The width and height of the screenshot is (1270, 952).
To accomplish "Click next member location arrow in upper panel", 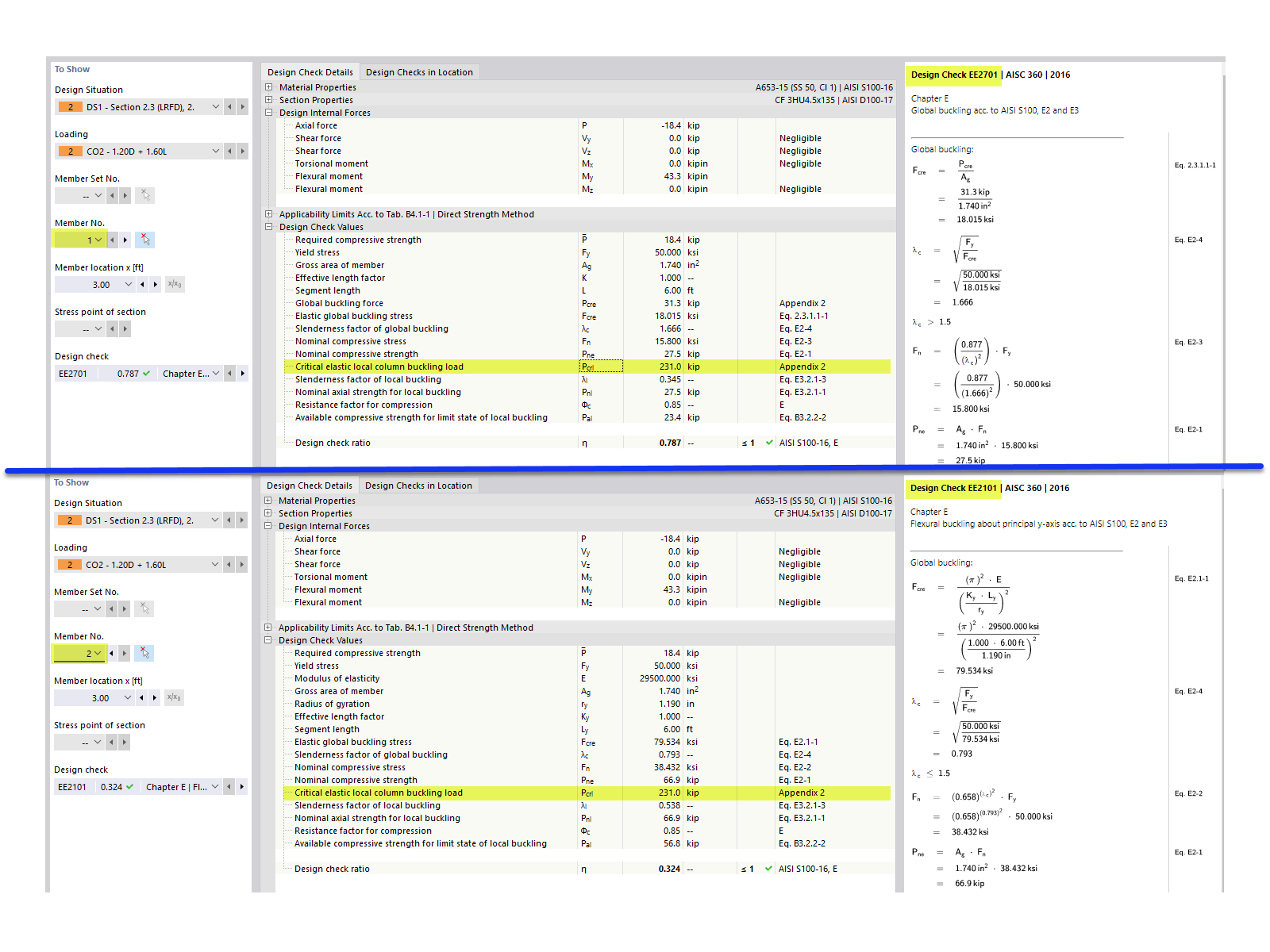I will 156,284.
